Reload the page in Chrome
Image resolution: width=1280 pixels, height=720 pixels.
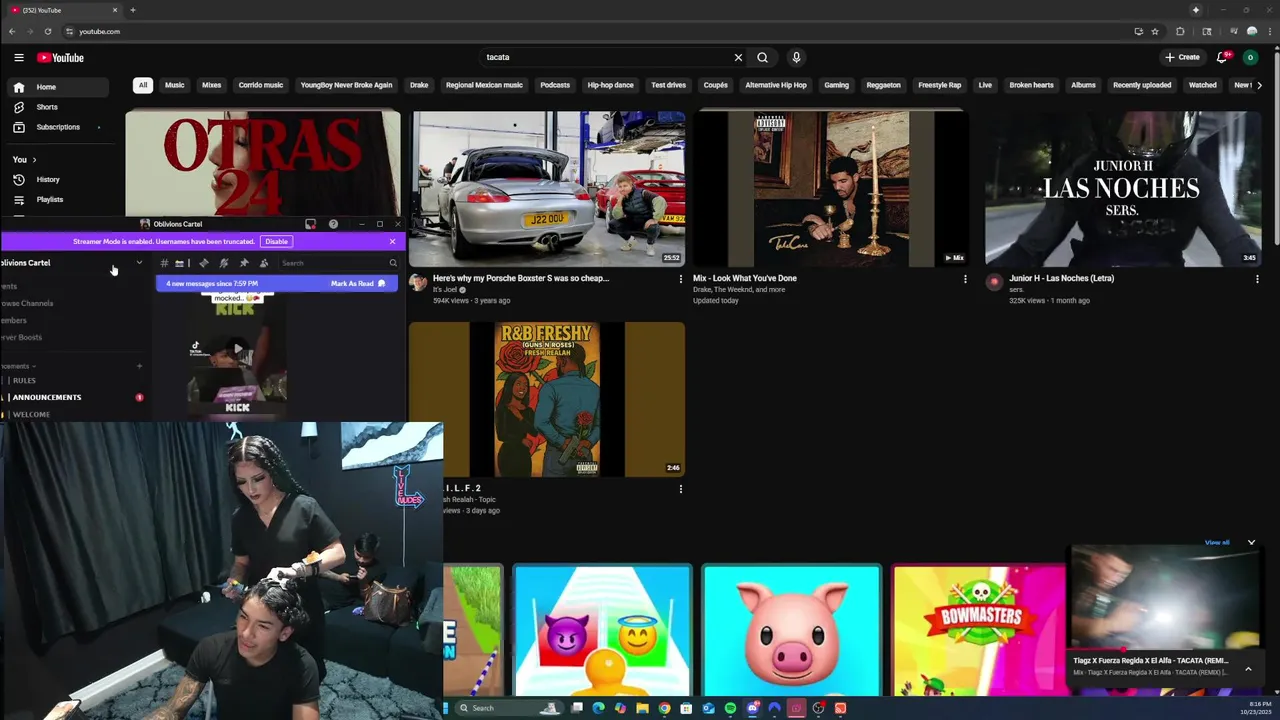coord(47,31)
